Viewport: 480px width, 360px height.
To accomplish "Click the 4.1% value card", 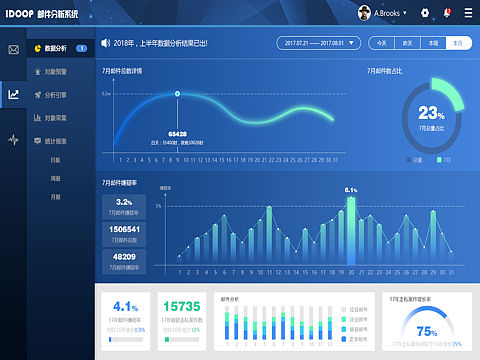I will pyautogui.click(x=125, y=321).
